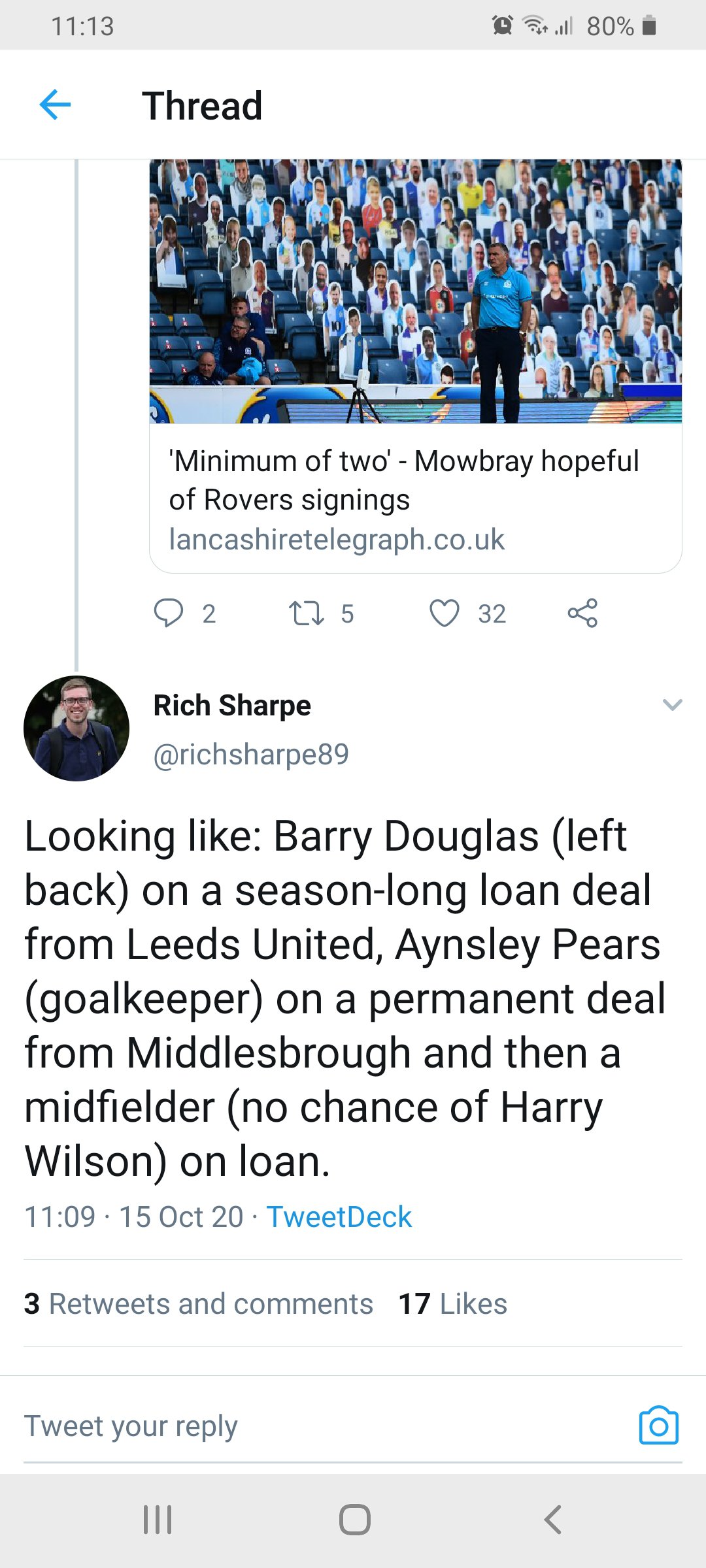The height and width of the screenshot is (1568, 706).
Task: Open the TweetDeck source link
Action: pos(339,1217)
